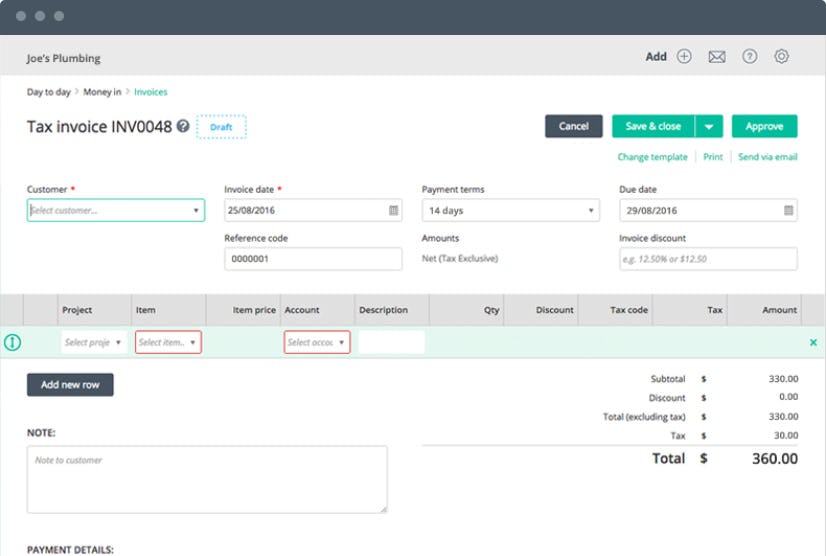Click the Add plus circle icon
The height and width of the screenshot is (556, 826).
[x=684, y=56]
